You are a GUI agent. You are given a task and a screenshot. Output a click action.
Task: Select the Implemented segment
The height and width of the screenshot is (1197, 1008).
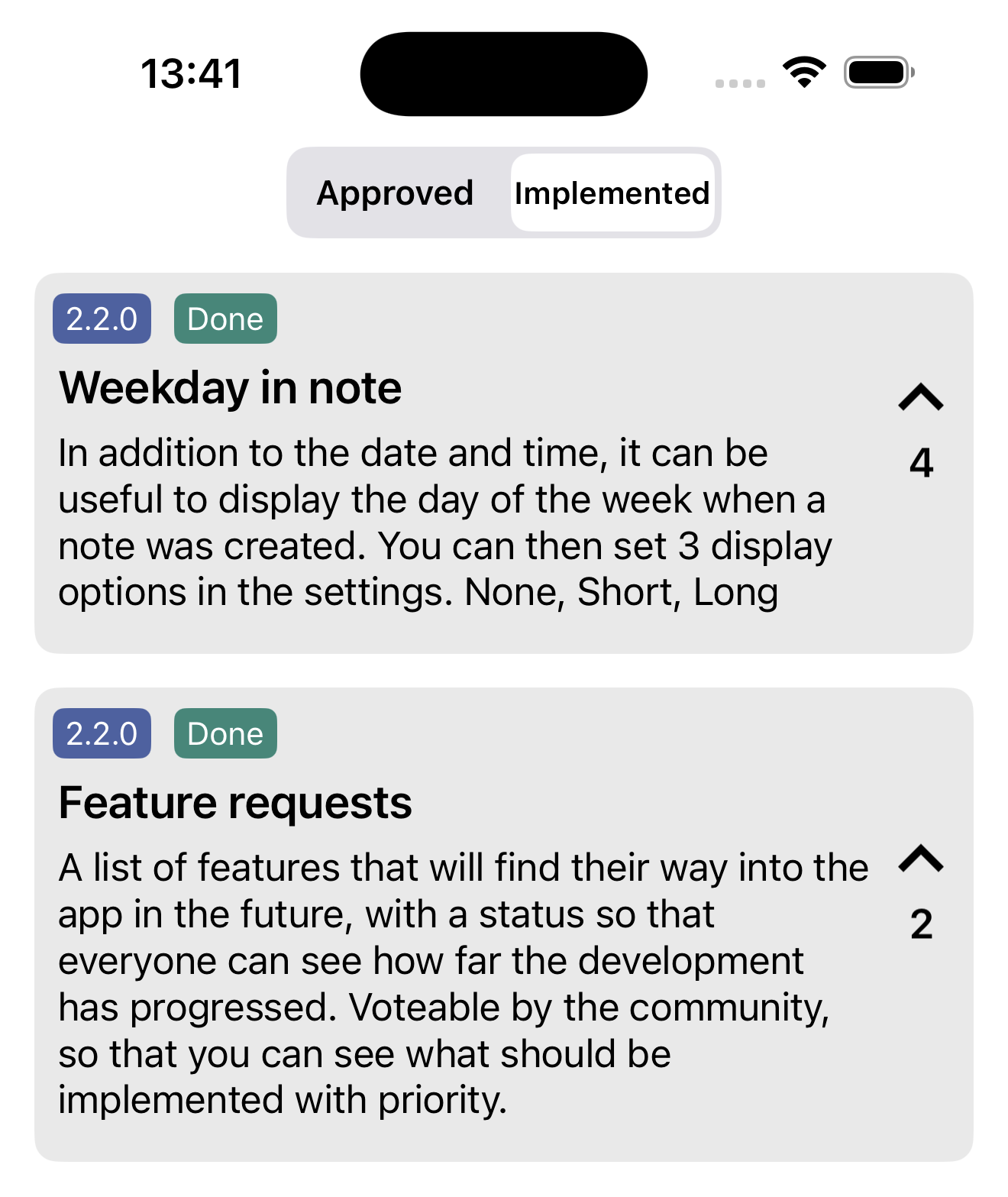(612, 193)
